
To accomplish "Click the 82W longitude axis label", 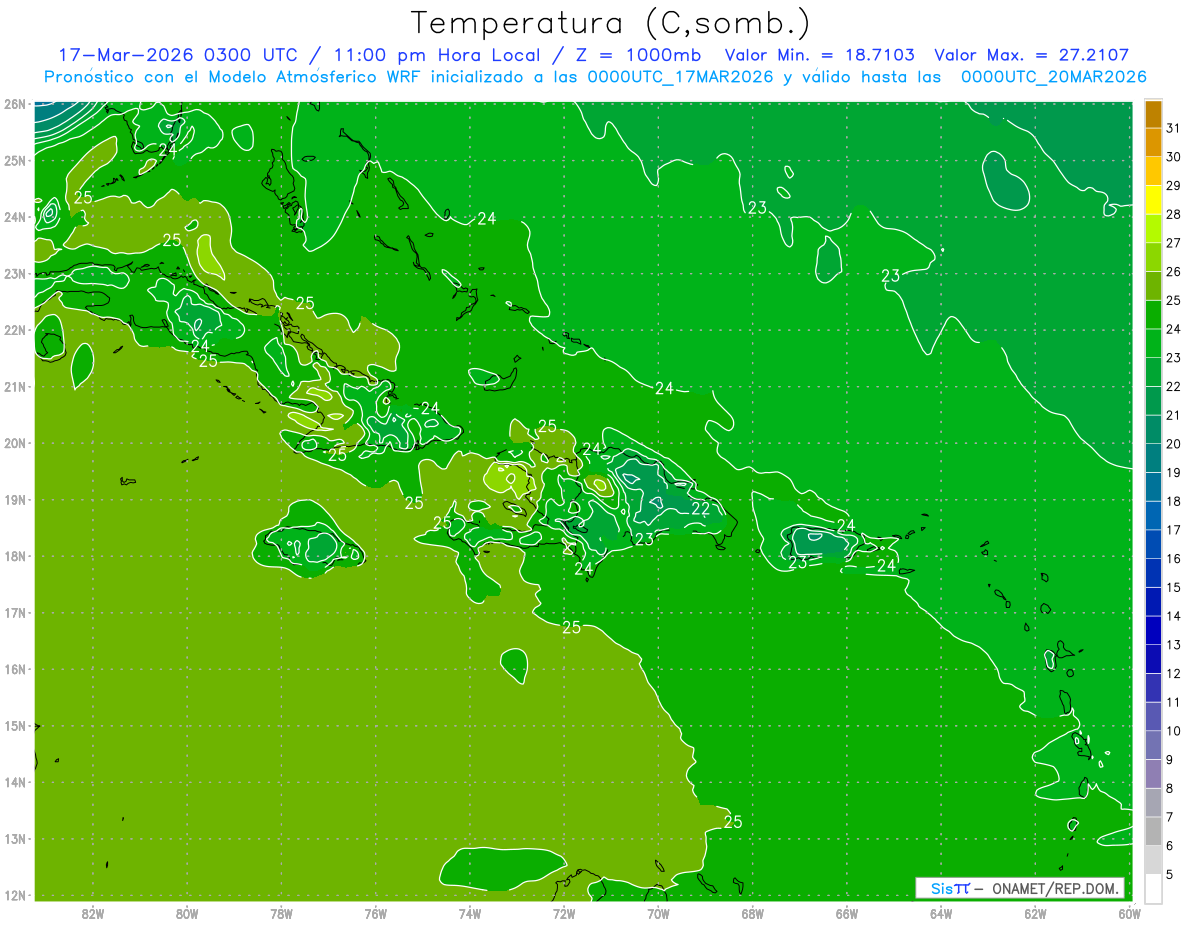I will point(93,913).
